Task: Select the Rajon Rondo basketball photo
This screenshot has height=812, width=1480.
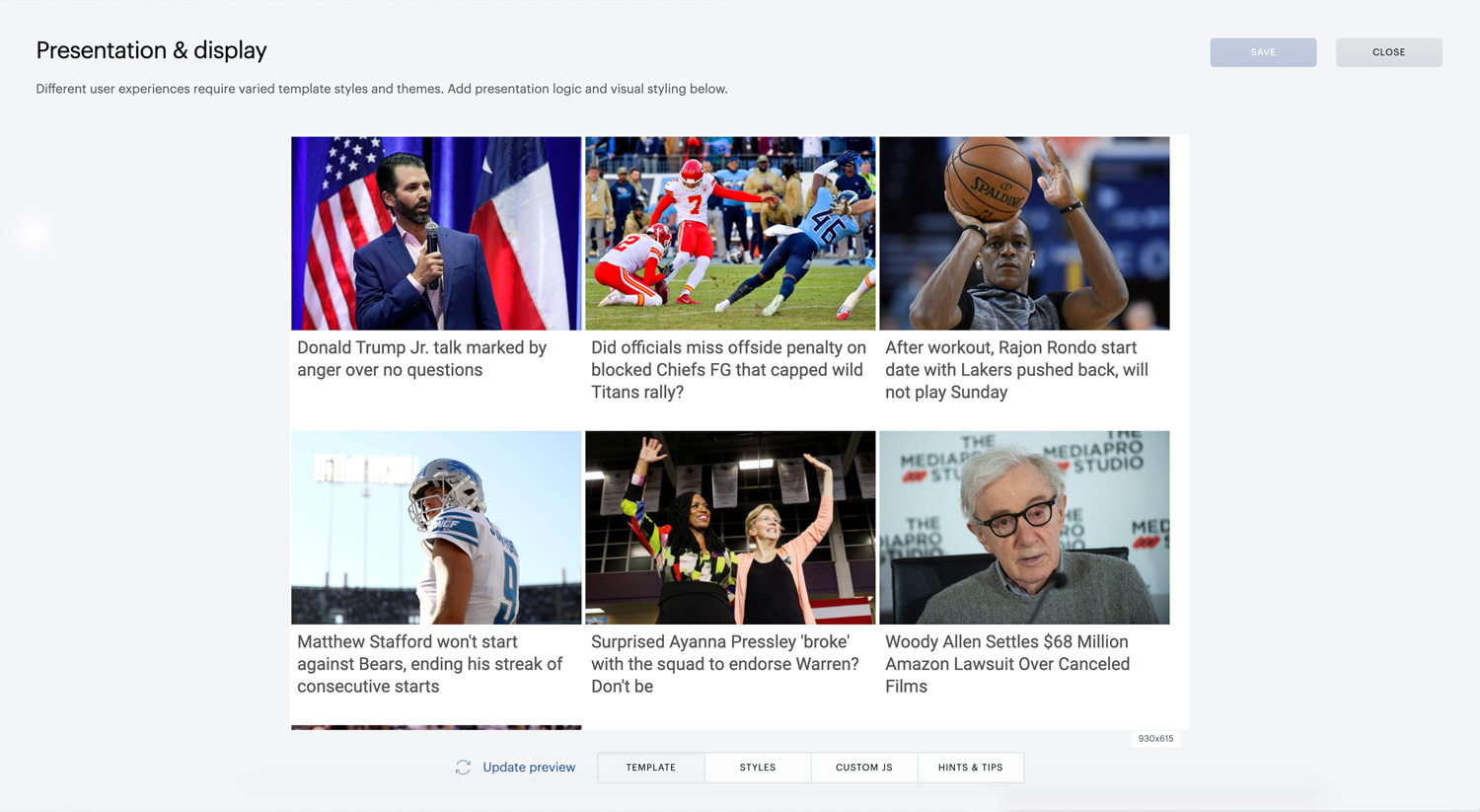Action: [x=1024, y=233]
